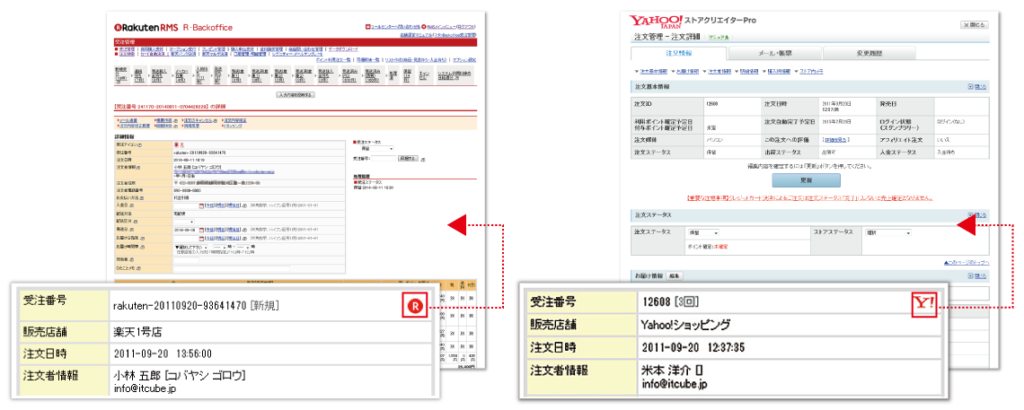Click the order time 2011-09-20 12:37:35
Image resolution: width=1024 pixels, height=410 pixels.
pyautogui.click(x=692, y=346)
